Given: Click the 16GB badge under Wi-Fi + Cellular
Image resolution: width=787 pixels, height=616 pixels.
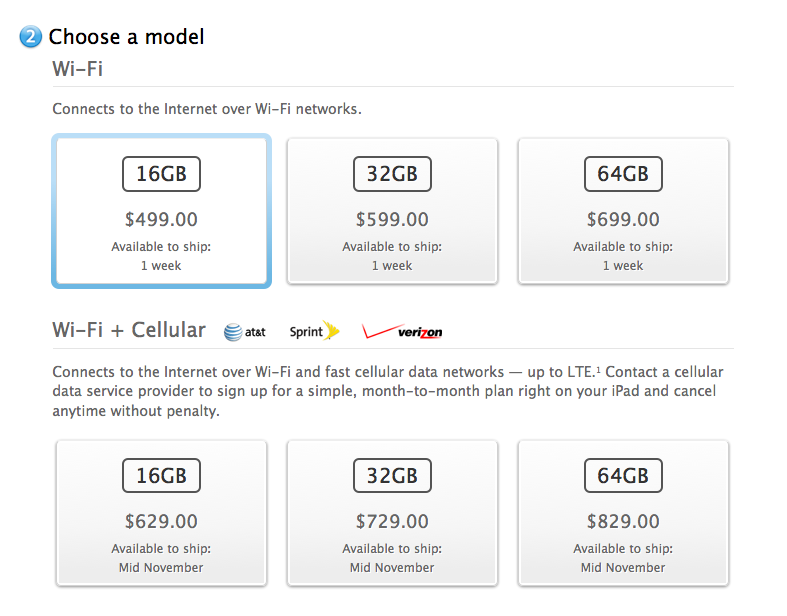Looking at the screenshot, I should click(x=162, y=476).
